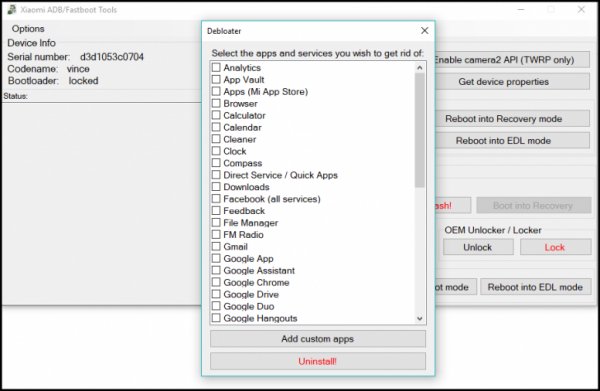Check the Gmail checkbox
600x391 pixels.
216,246
